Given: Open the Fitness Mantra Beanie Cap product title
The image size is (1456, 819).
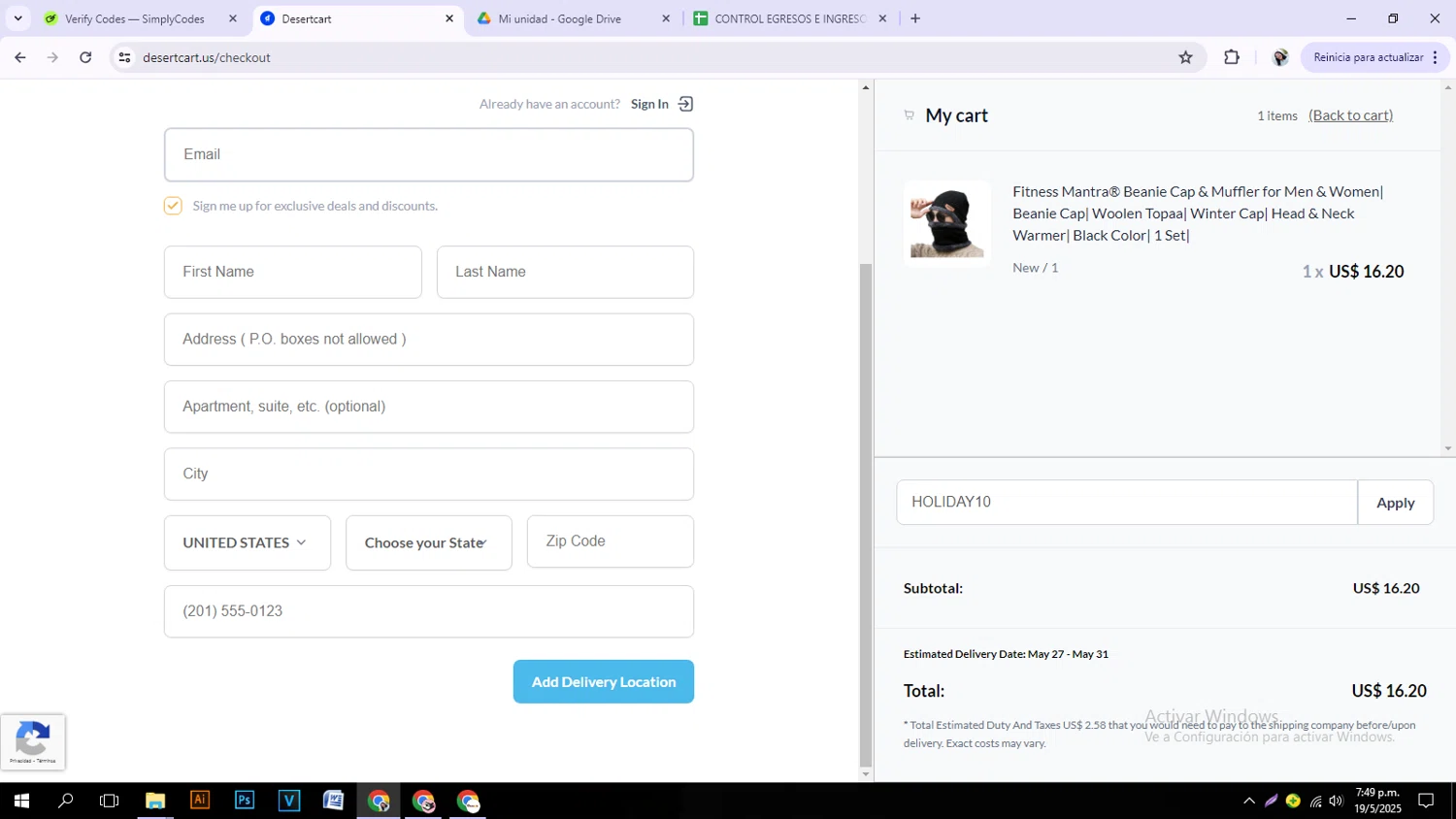Looking at the screenshot, I should pos(1198,213).
